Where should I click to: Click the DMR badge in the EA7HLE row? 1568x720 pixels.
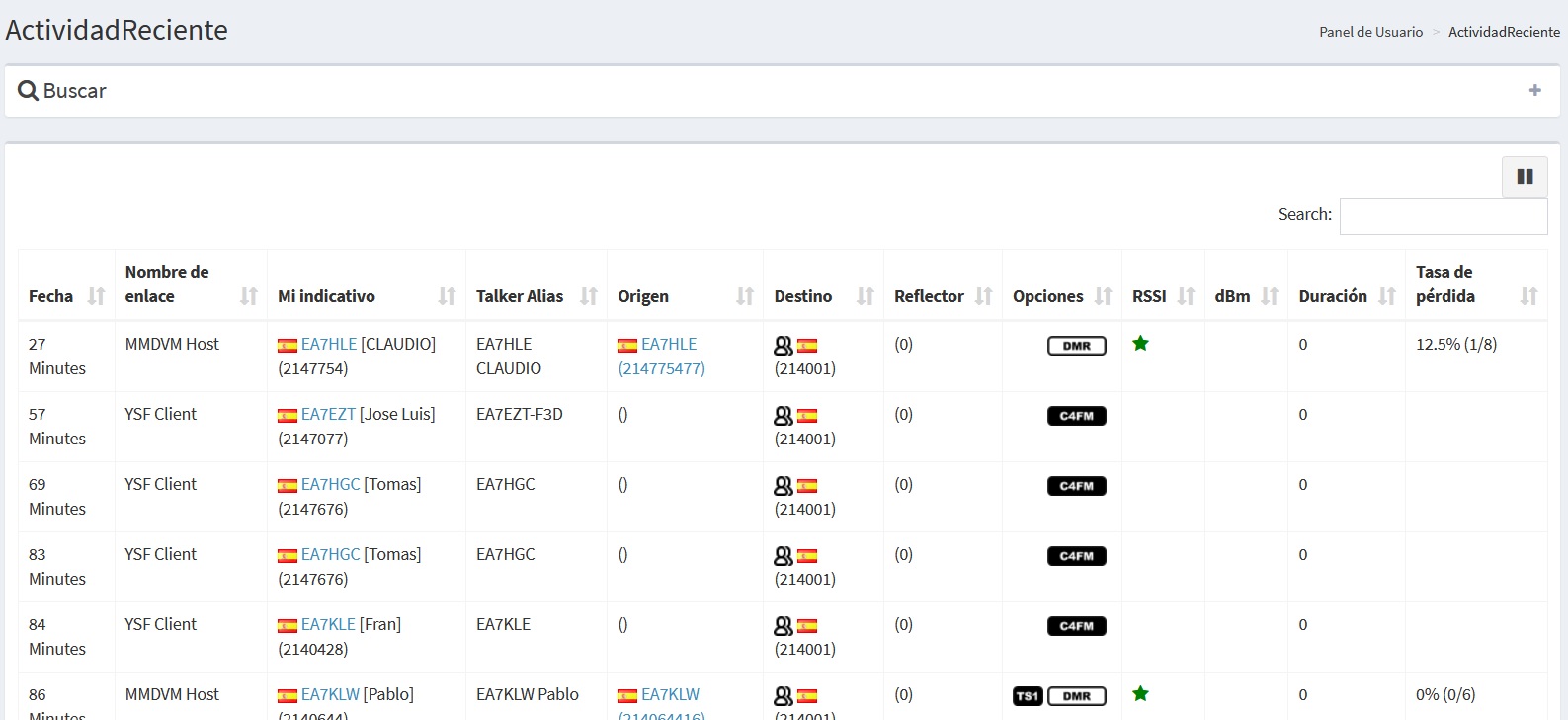1076,346
